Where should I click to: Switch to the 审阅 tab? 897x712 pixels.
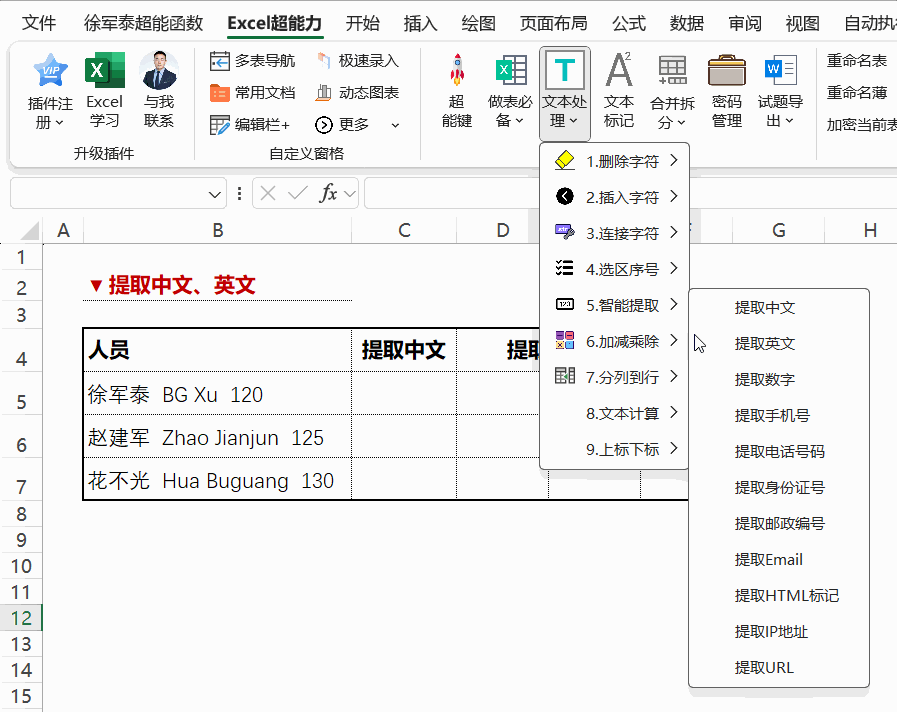[745, 23]
